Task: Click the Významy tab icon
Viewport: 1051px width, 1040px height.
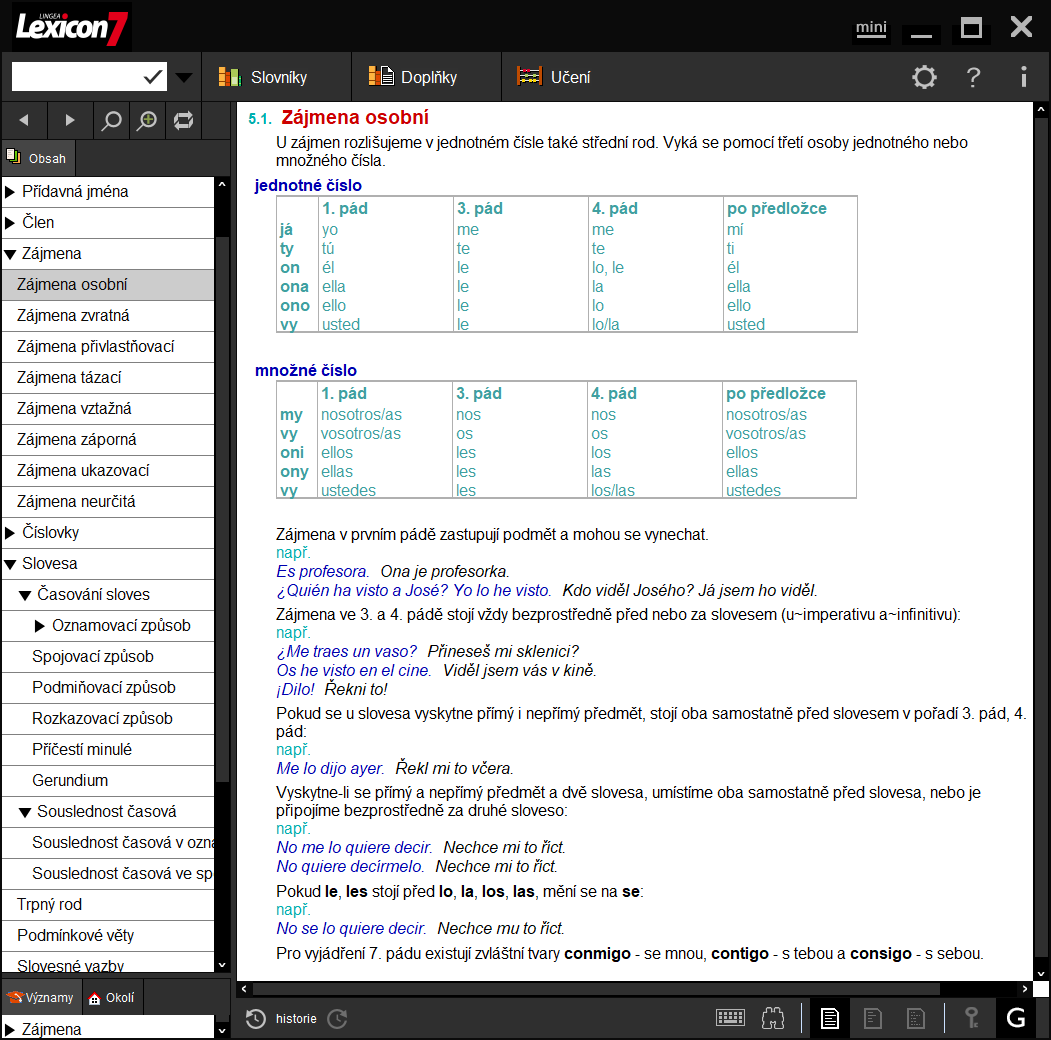Action: coord(14,997)
